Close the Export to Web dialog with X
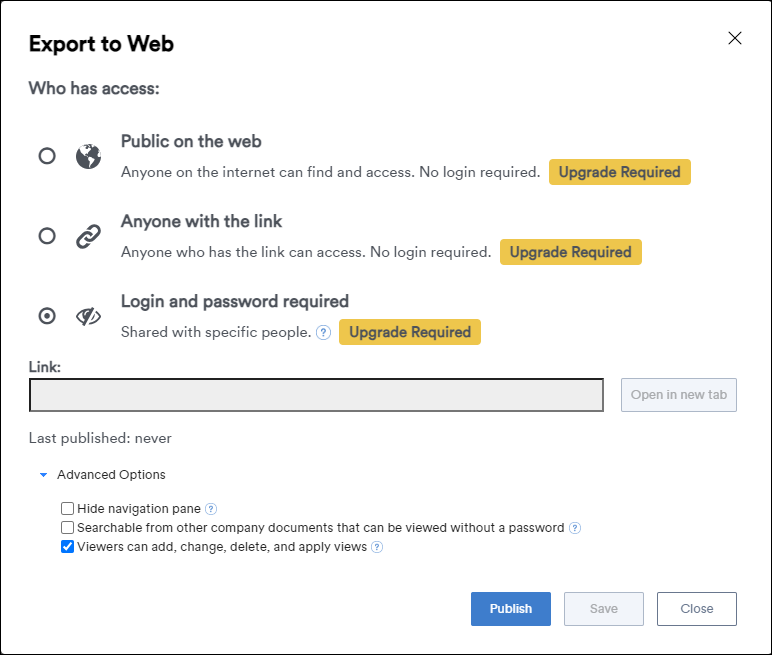 (735, 38)
